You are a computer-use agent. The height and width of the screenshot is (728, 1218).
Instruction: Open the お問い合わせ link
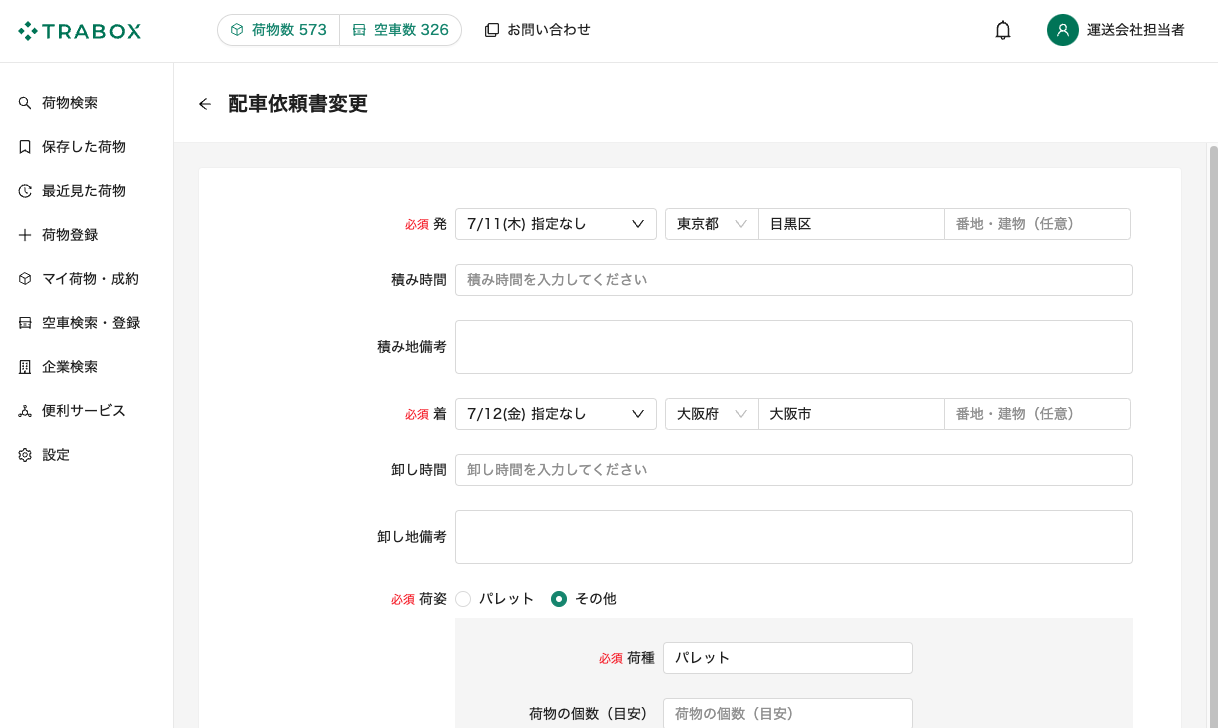coord(538,30)
